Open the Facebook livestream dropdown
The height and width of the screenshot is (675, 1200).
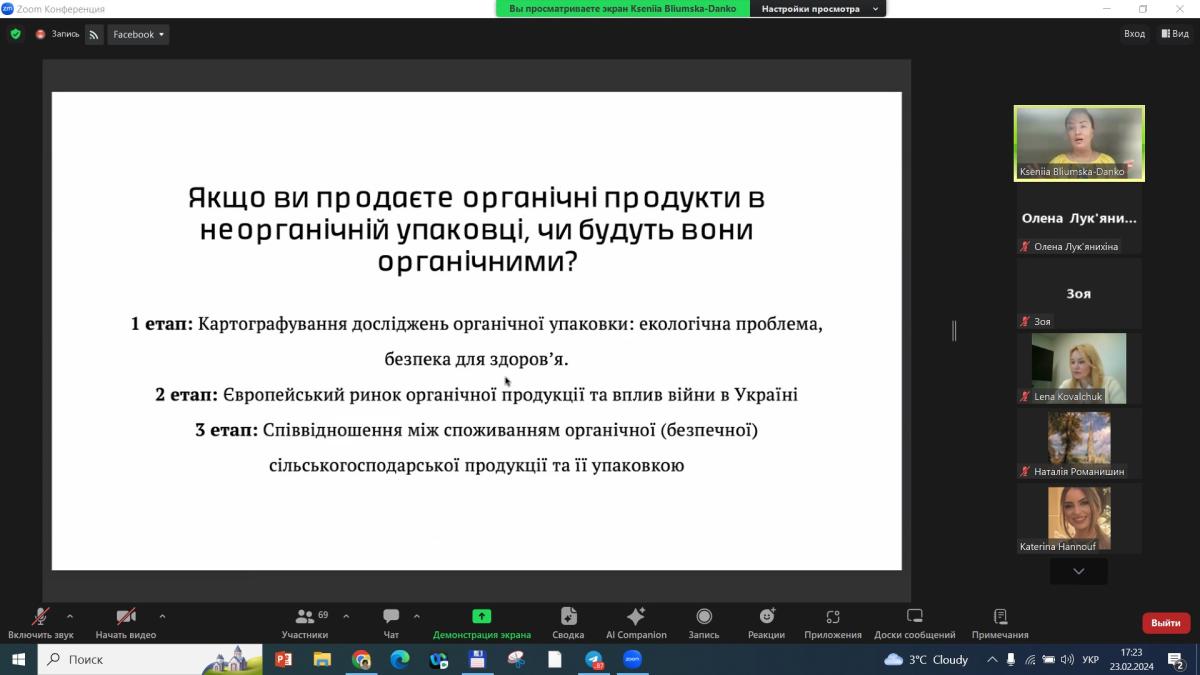138,34
